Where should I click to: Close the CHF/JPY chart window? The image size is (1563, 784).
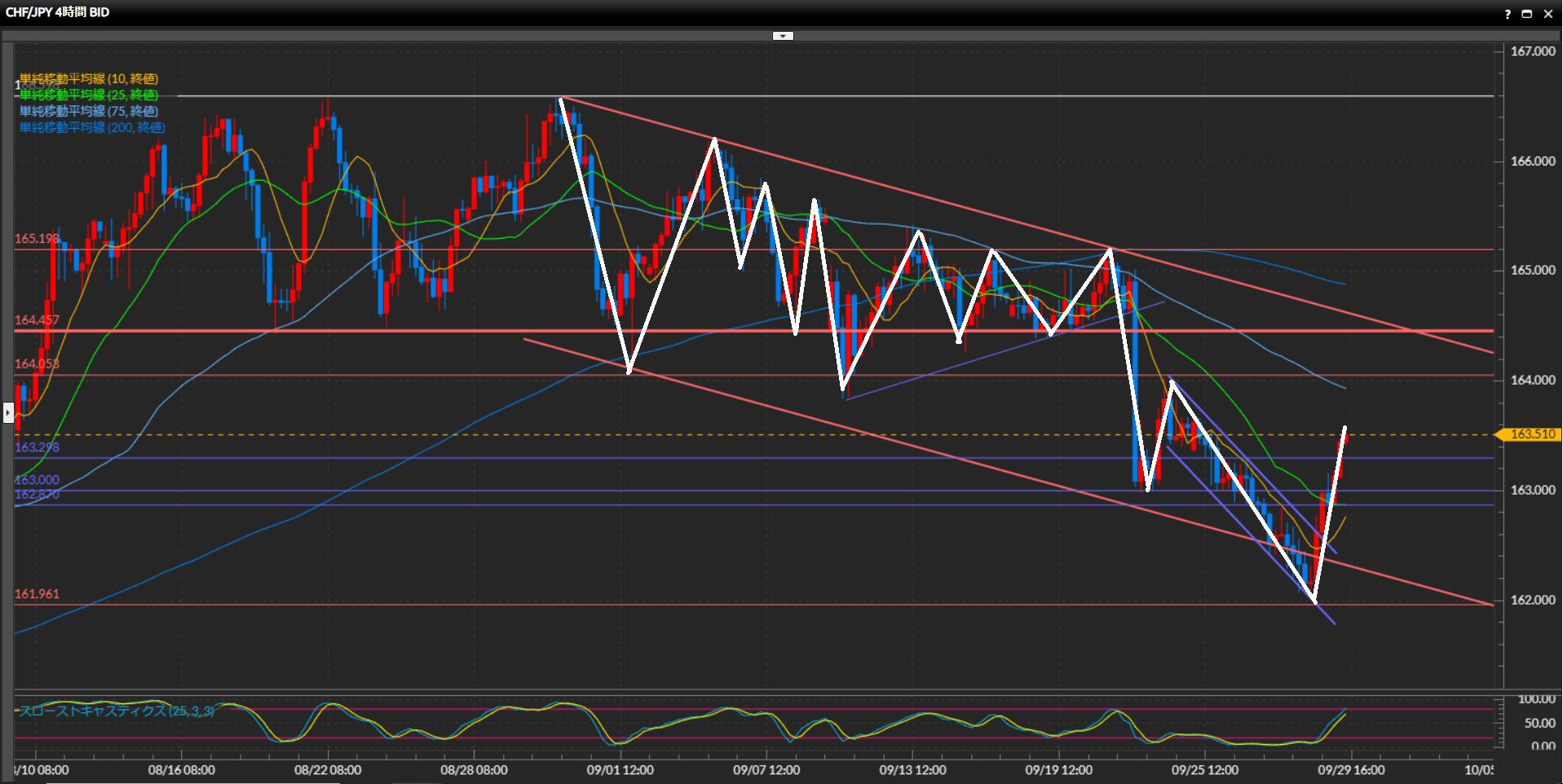[1548, 14]
